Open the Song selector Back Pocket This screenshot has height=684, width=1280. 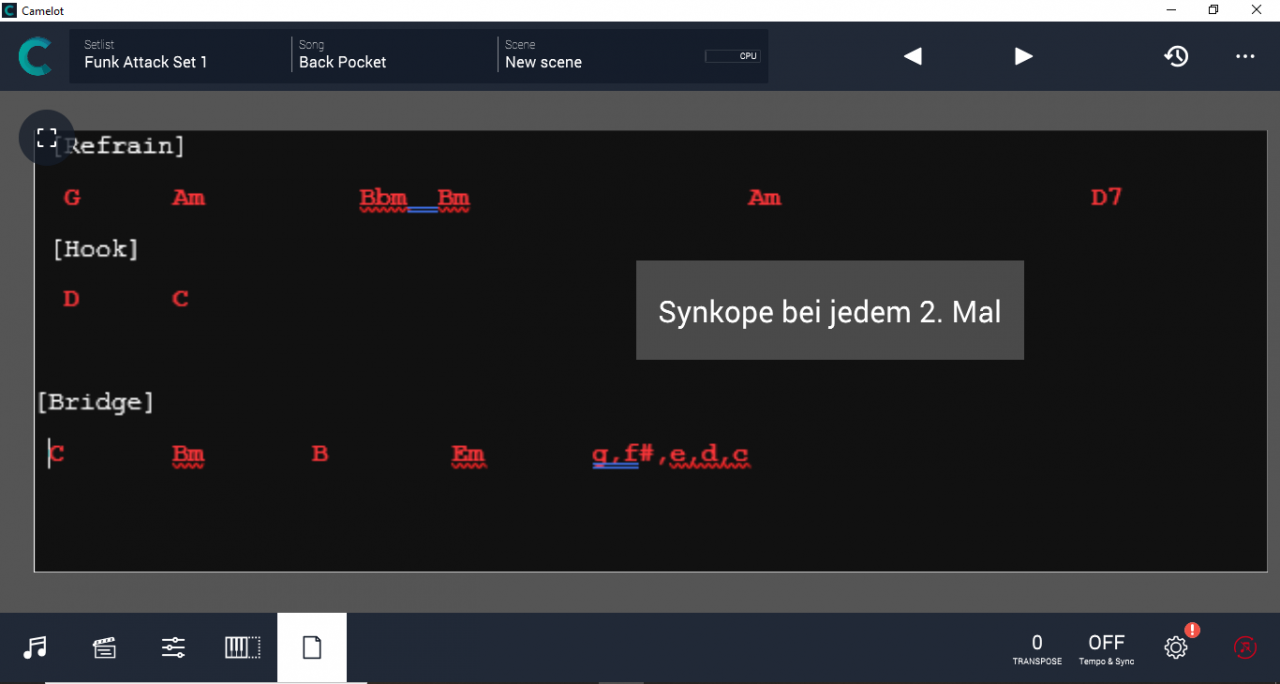click(x=394, y=55)
